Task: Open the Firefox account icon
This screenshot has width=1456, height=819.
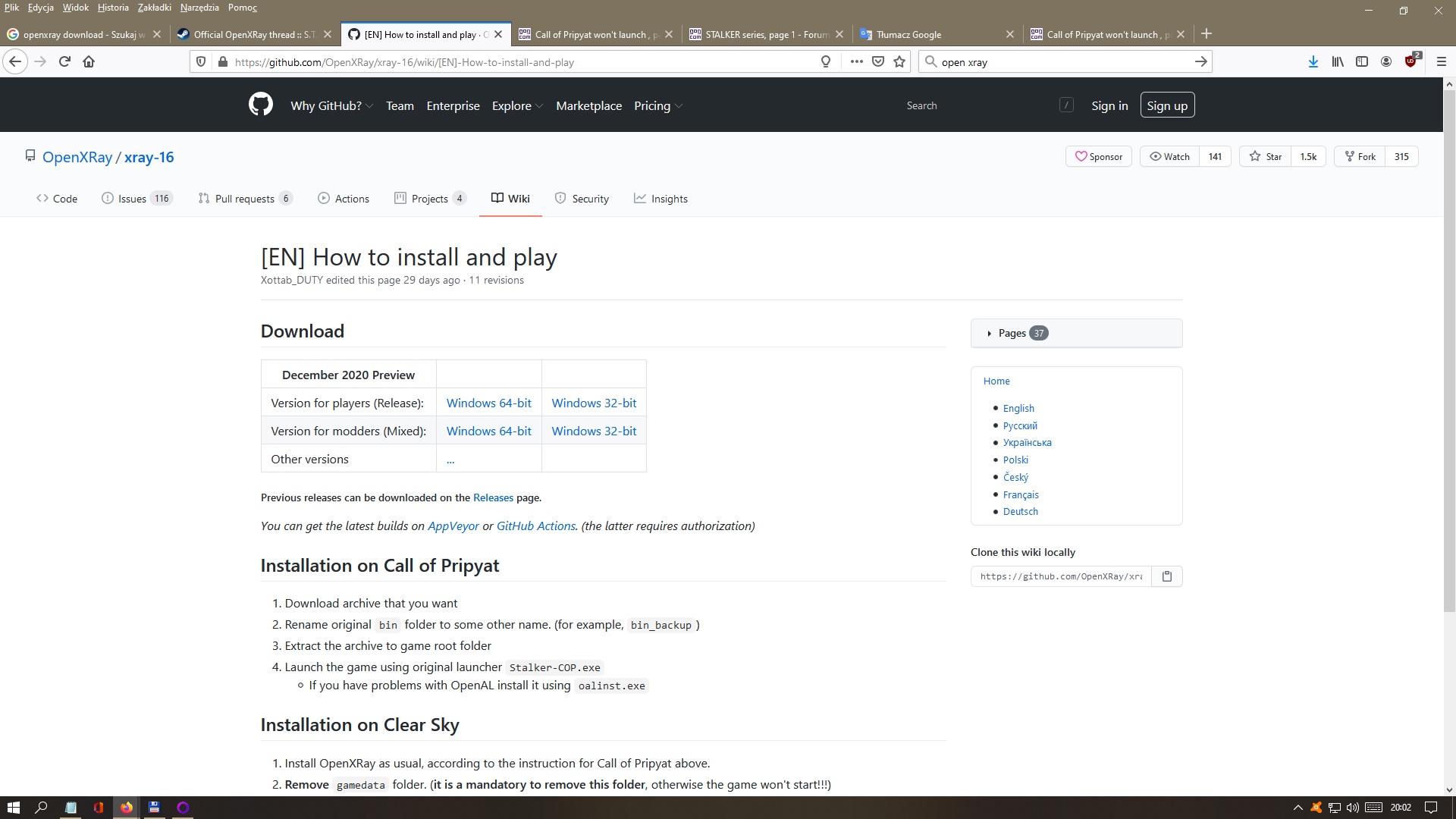Action: click(x=1386, y=62)
